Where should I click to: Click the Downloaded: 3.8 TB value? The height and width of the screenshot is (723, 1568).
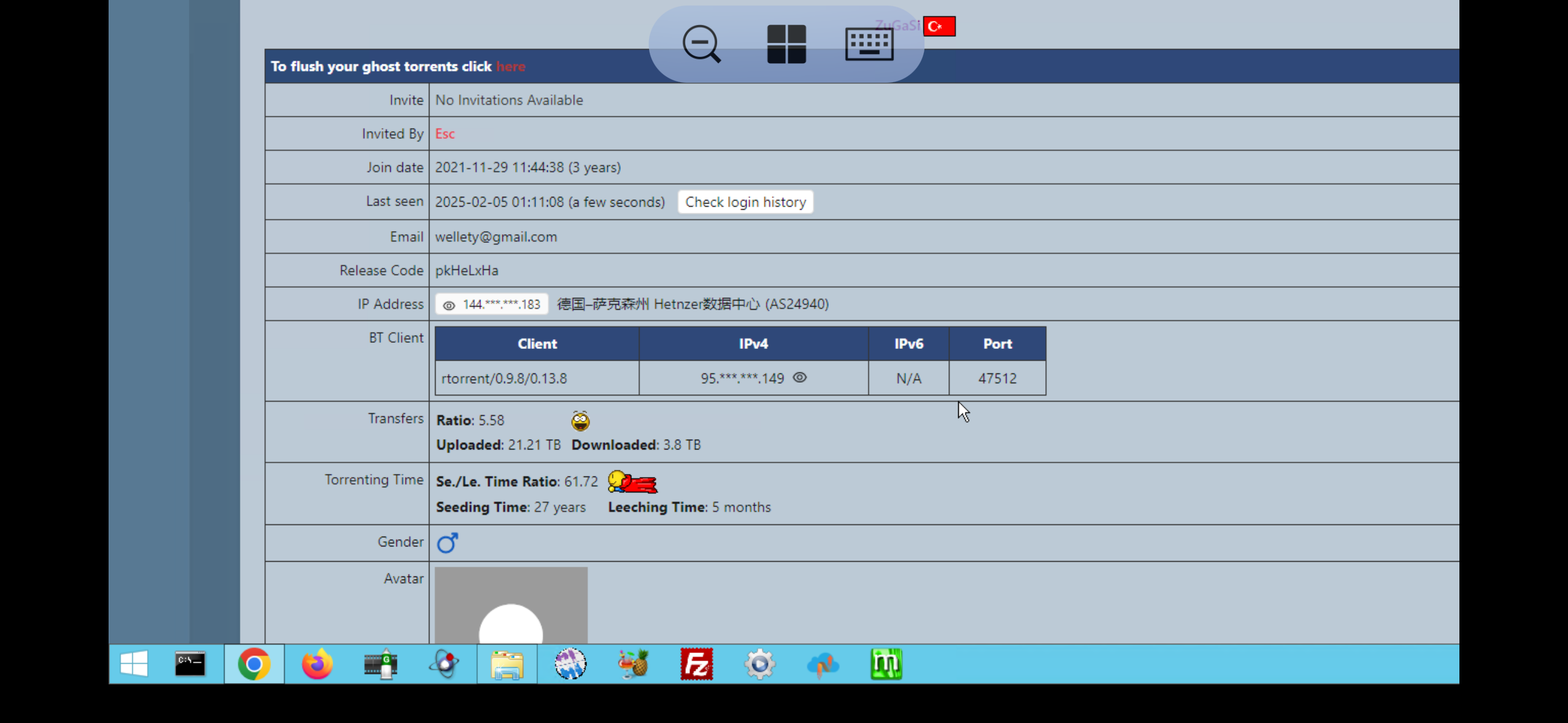[x=636, y=445]
